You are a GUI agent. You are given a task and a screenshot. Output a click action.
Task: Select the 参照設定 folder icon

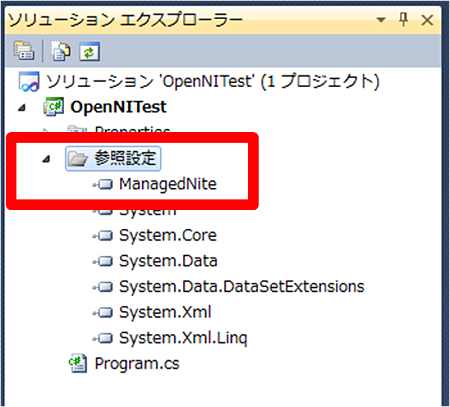pyautogui.click(x=77, y=158)
